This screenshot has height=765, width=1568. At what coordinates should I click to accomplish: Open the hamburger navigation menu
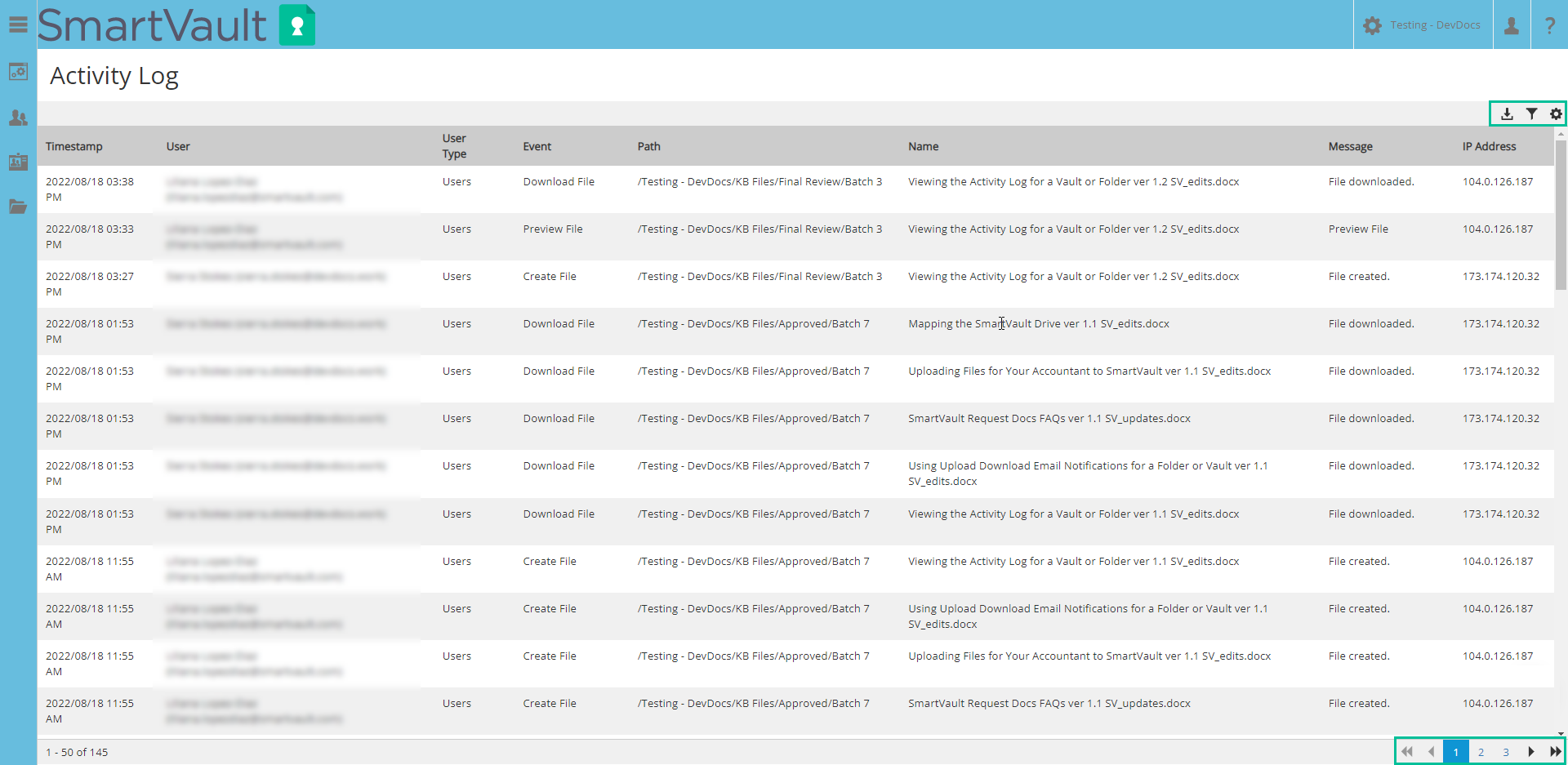pos(18,24)
